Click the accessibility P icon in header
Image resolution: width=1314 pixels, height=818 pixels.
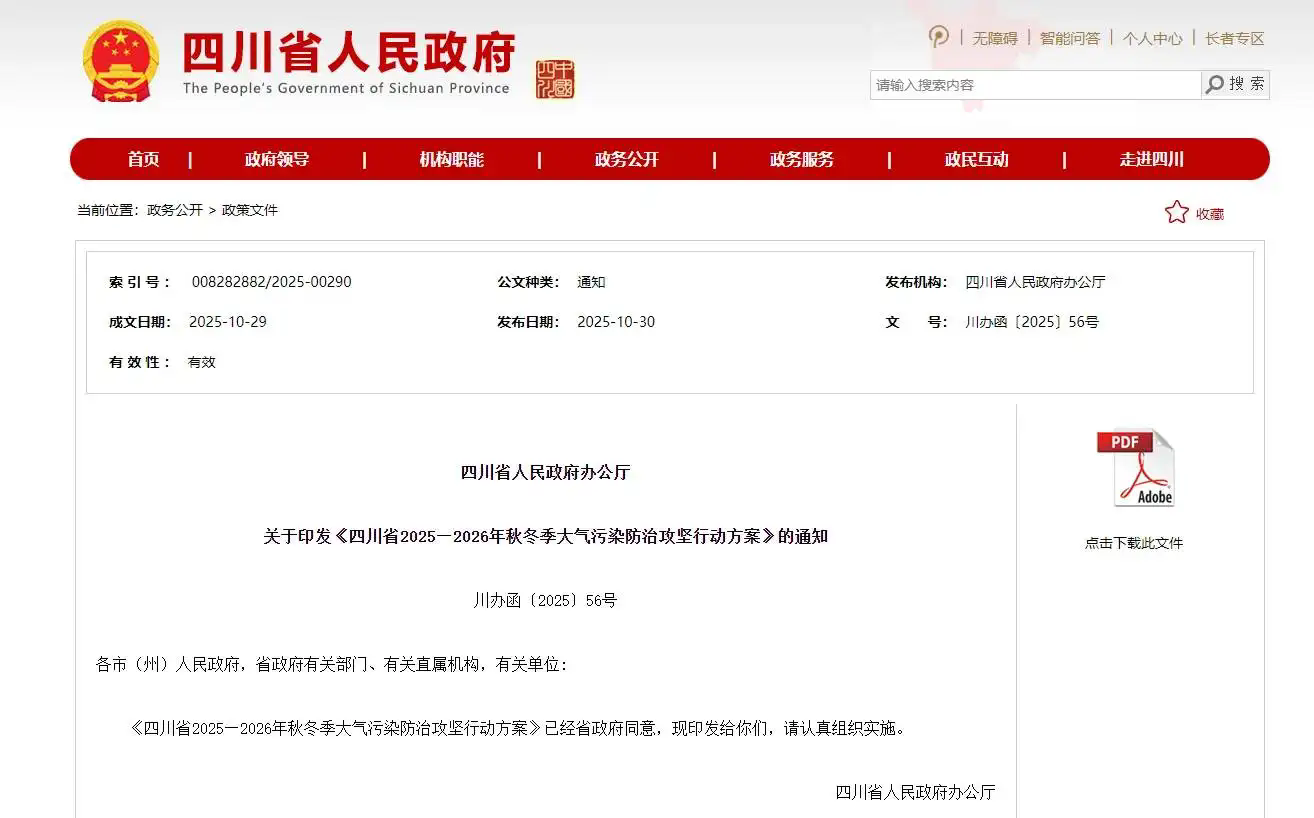pos(938,38)
